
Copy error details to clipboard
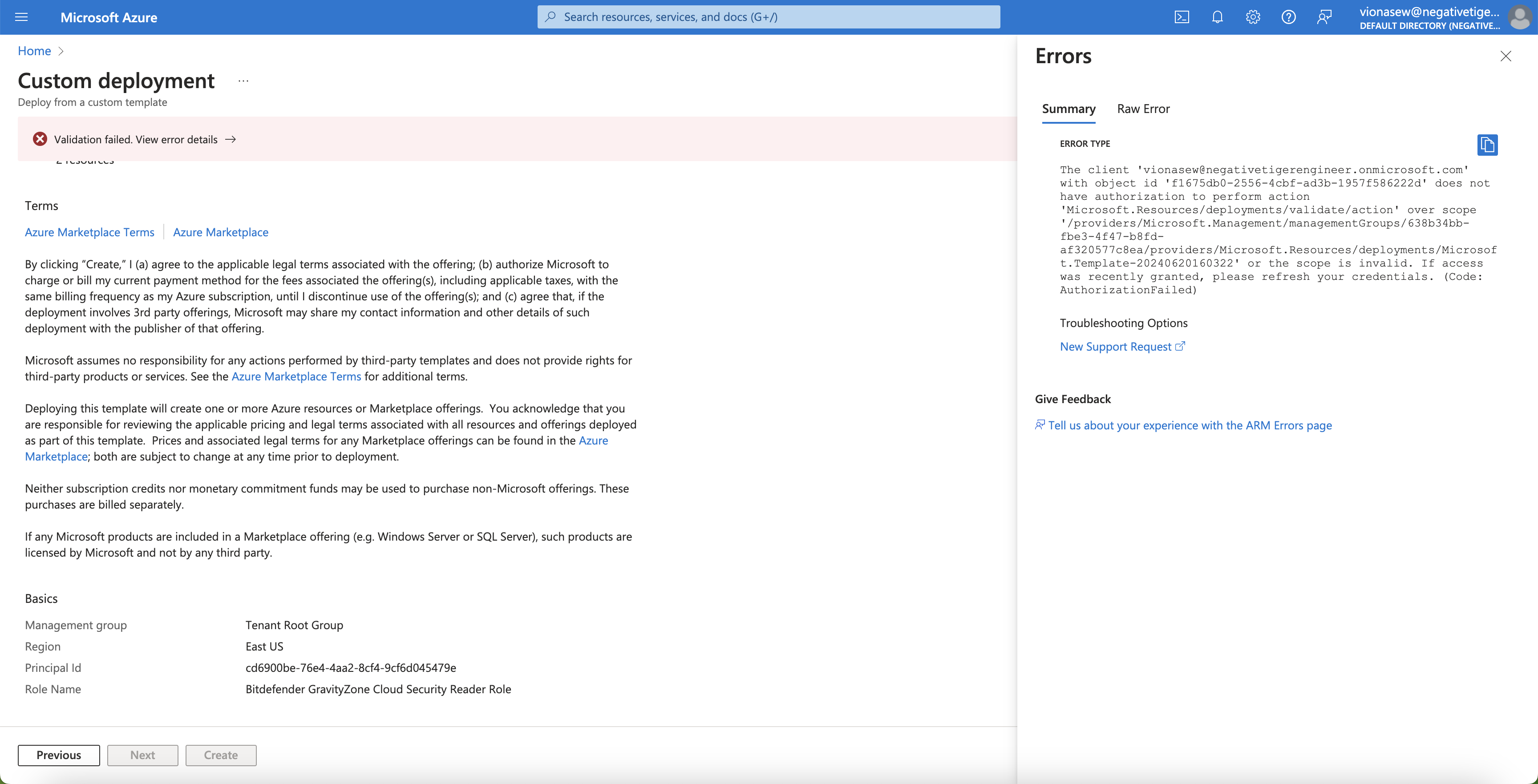click(x=1487, y=145)
